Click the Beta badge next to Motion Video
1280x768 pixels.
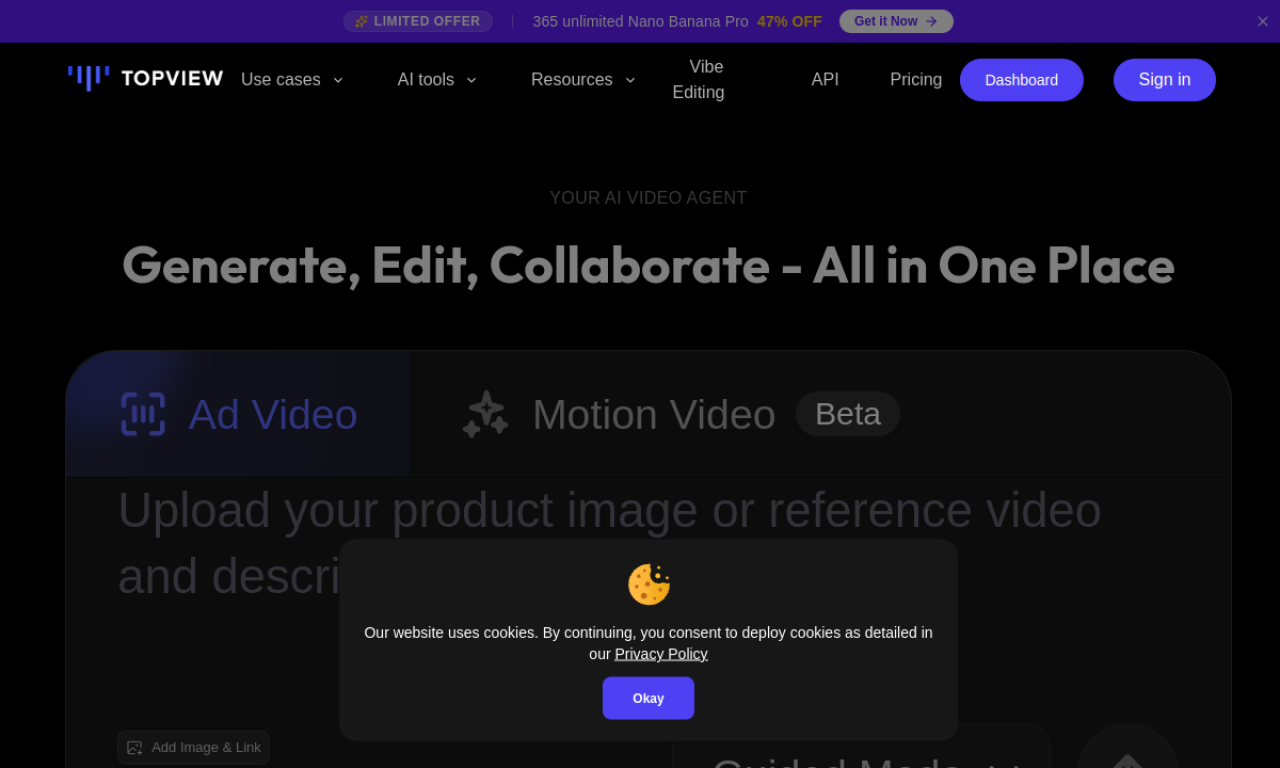pos(847,413)
